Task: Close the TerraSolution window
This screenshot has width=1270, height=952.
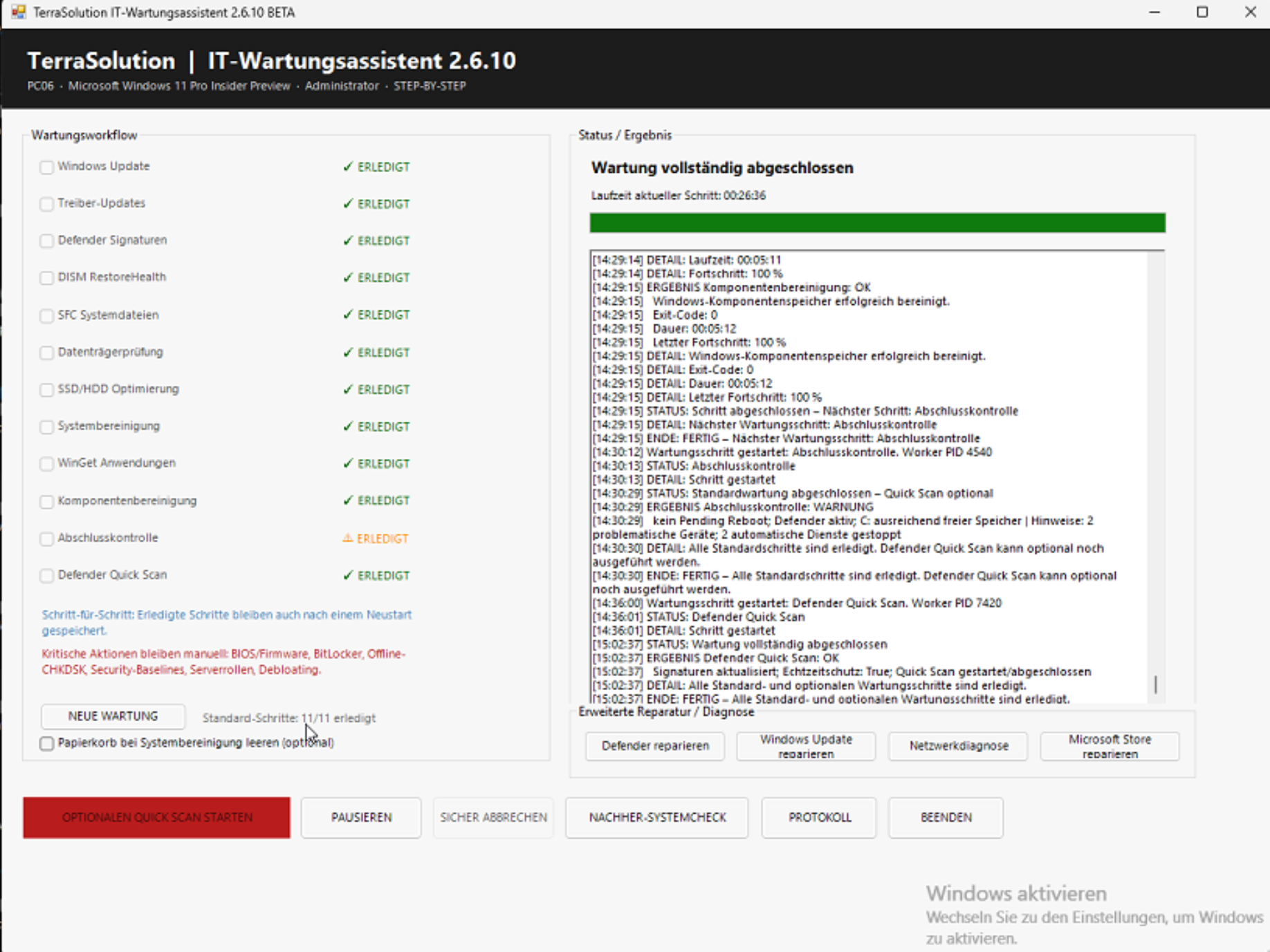Action: point(1250,12)
